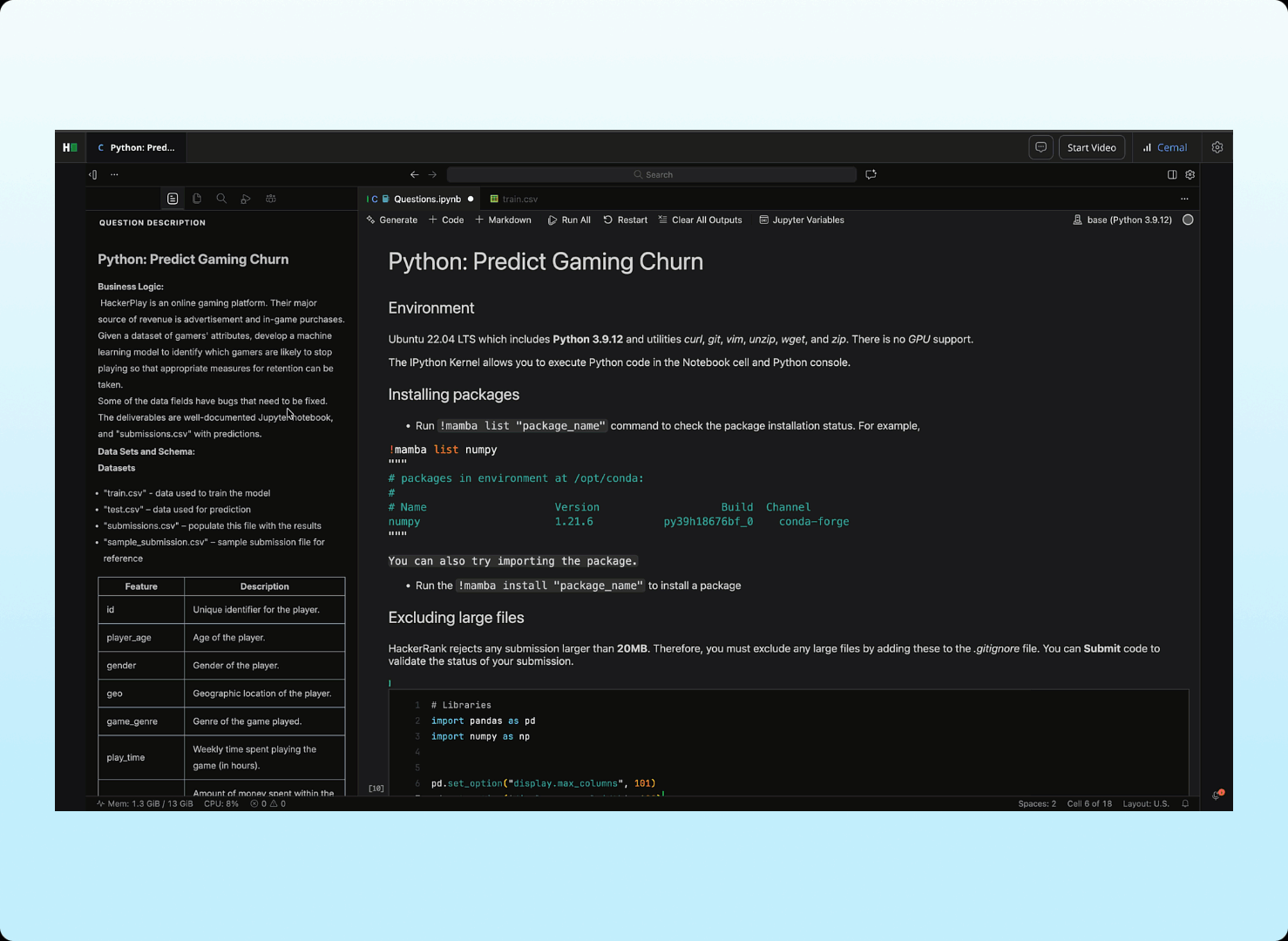Collapse the left sidebar toggle icon
The height and width of the screenshot is (941, 1288).
[93, 174]
